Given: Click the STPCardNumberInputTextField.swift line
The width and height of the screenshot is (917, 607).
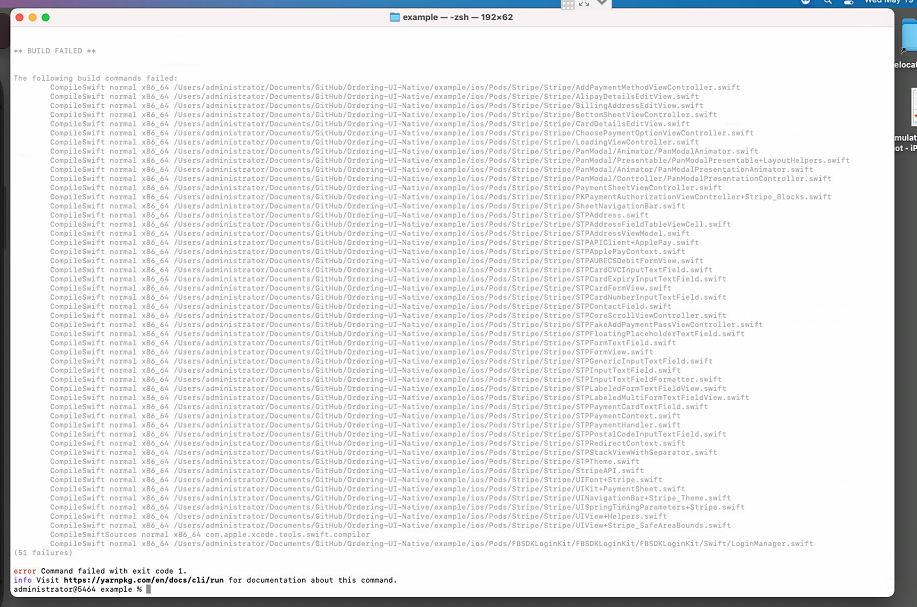Looking at the screenshot, I should click(x=388, y=297).
